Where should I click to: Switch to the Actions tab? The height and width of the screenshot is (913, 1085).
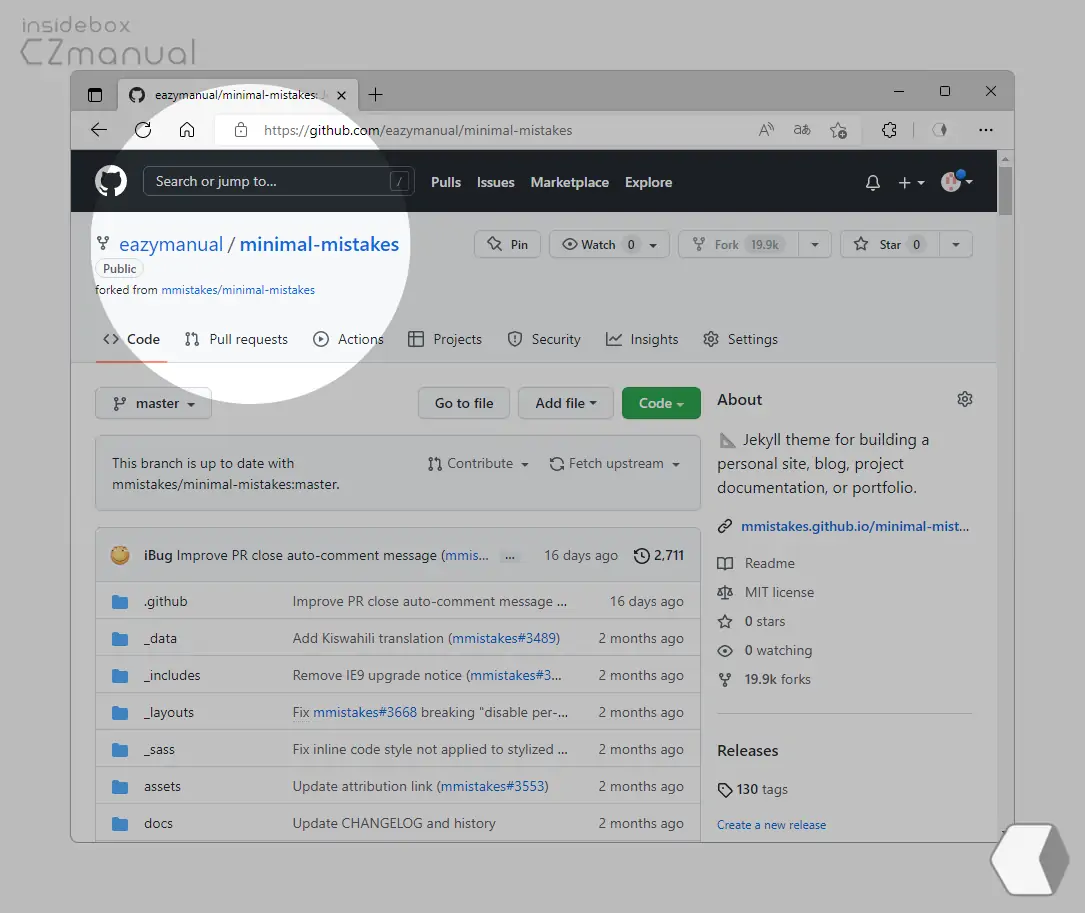[x=348, y=339]
